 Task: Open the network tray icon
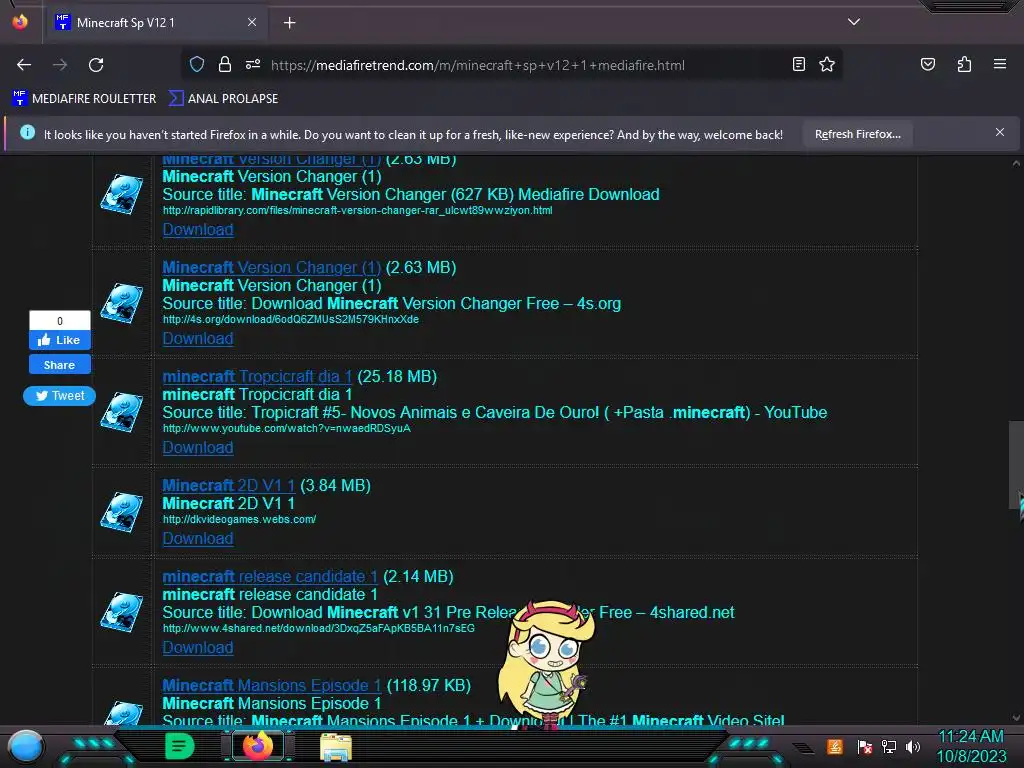[889, 746]
